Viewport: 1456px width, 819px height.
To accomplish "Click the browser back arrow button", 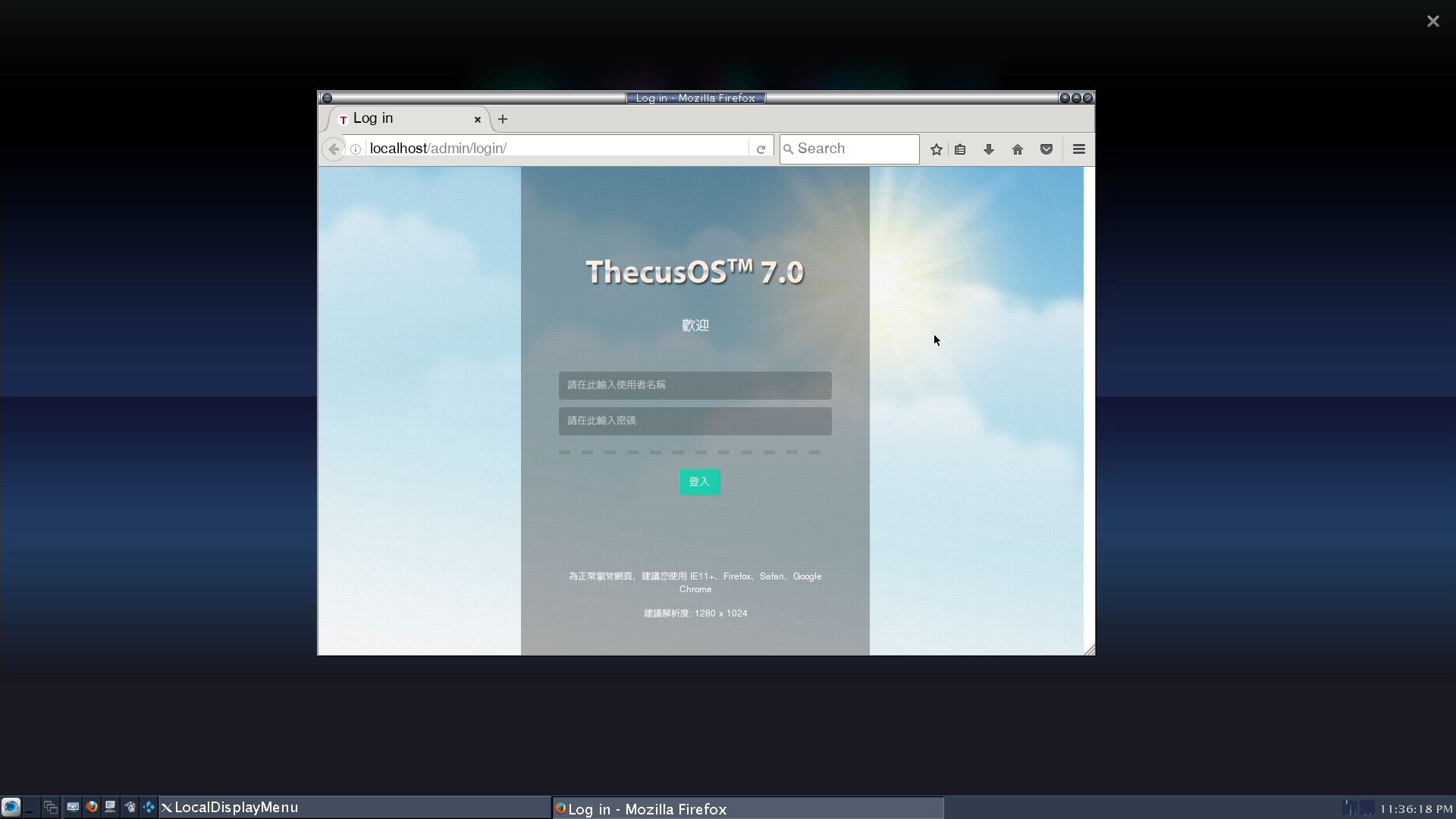I will point(334,149).
